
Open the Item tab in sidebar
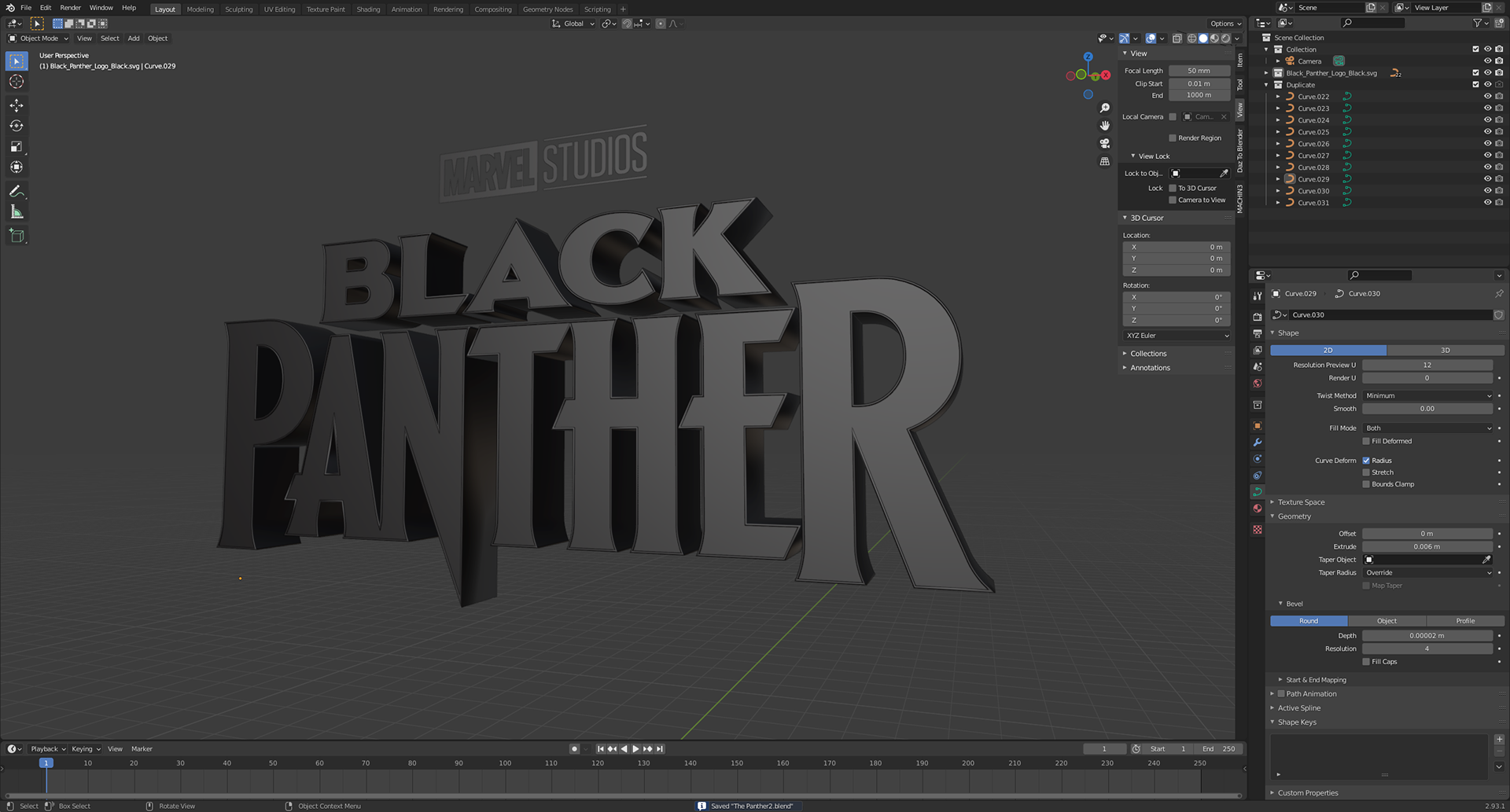coord(1240,60)
